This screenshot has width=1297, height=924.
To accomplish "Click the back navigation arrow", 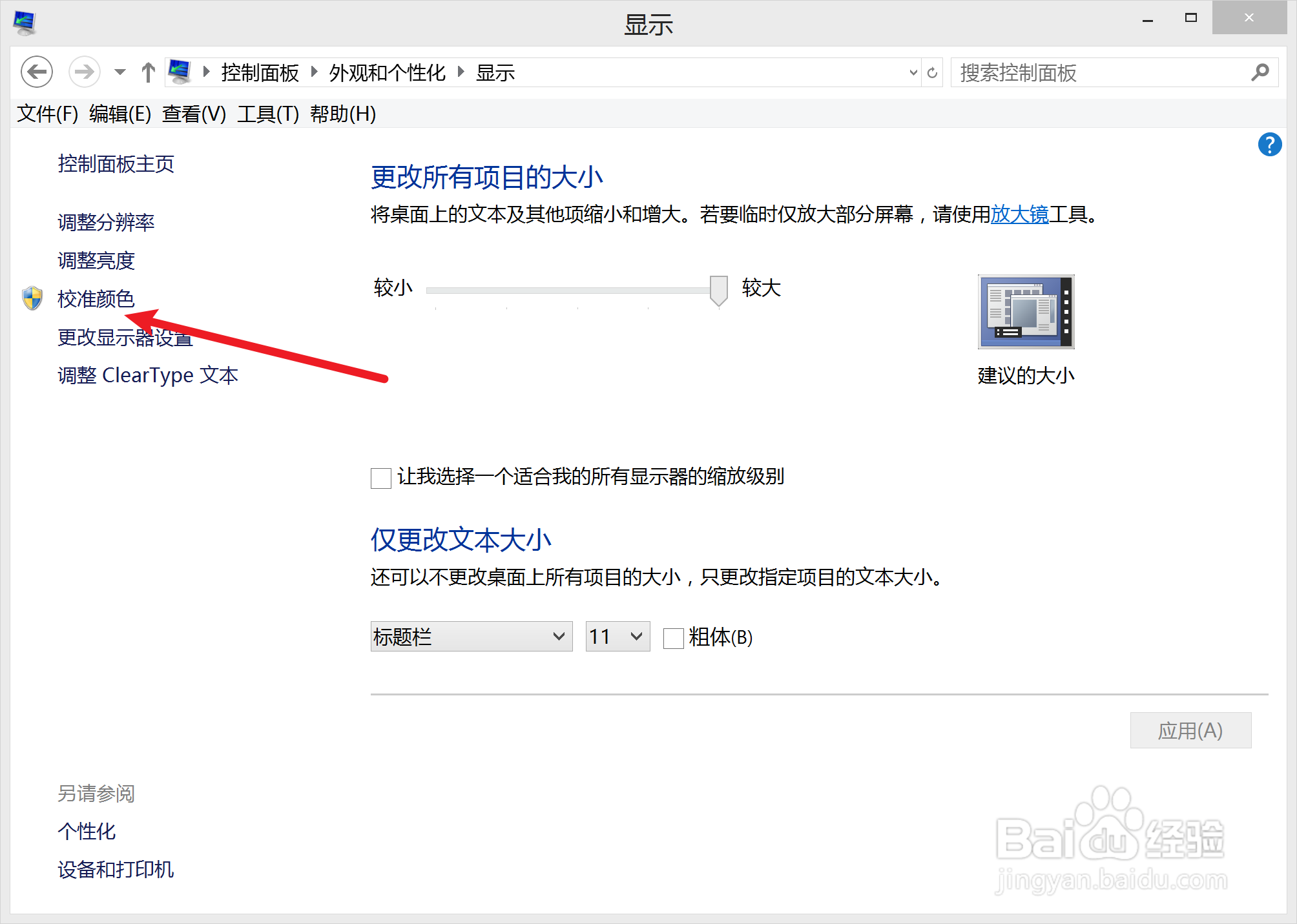I will (37, 72).
